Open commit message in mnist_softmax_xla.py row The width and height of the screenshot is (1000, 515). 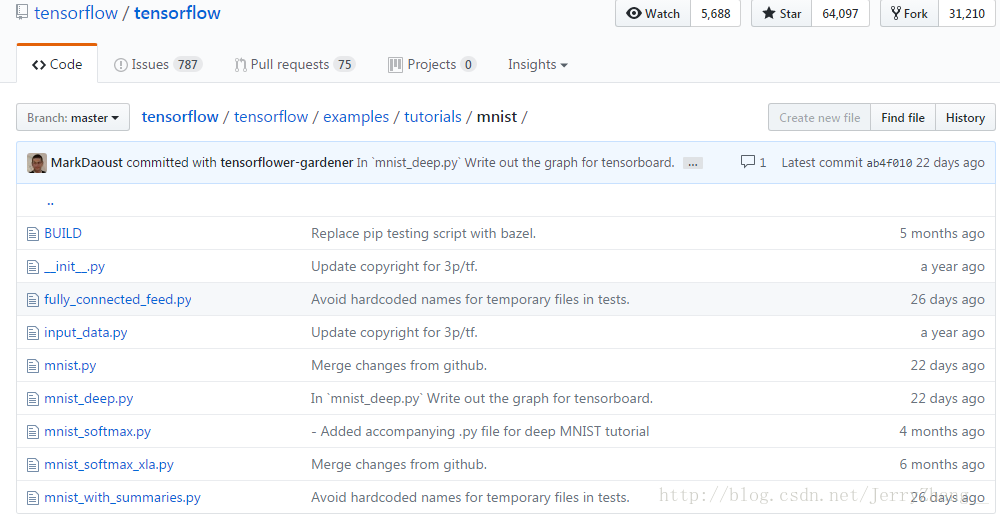(399, 465)
